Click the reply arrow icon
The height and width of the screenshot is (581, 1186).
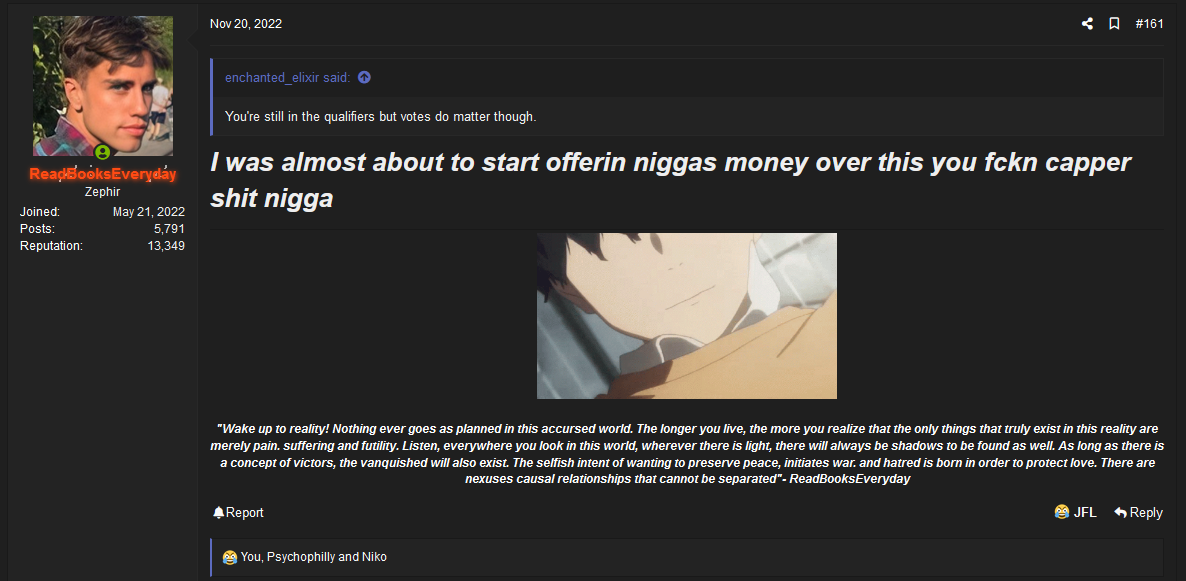click(x=1120, y=512)
